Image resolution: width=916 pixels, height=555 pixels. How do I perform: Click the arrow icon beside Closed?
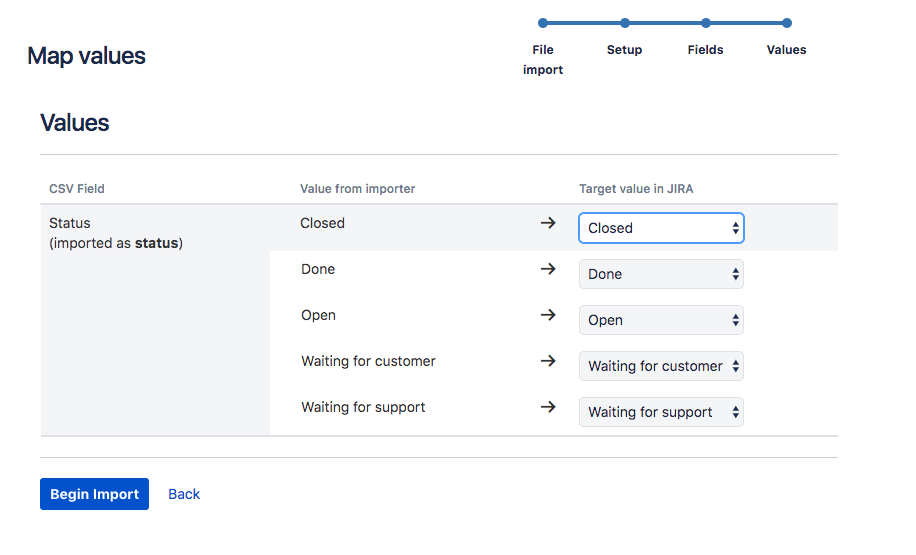tap(548, 223)
